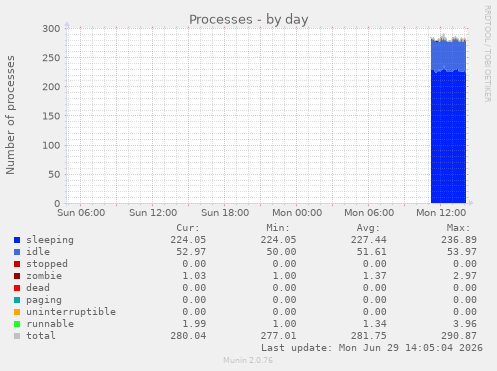This screenshot has height=371, width=497.
Task: Click the dark blue sleeping area in chart
Action: click(448, 137)
